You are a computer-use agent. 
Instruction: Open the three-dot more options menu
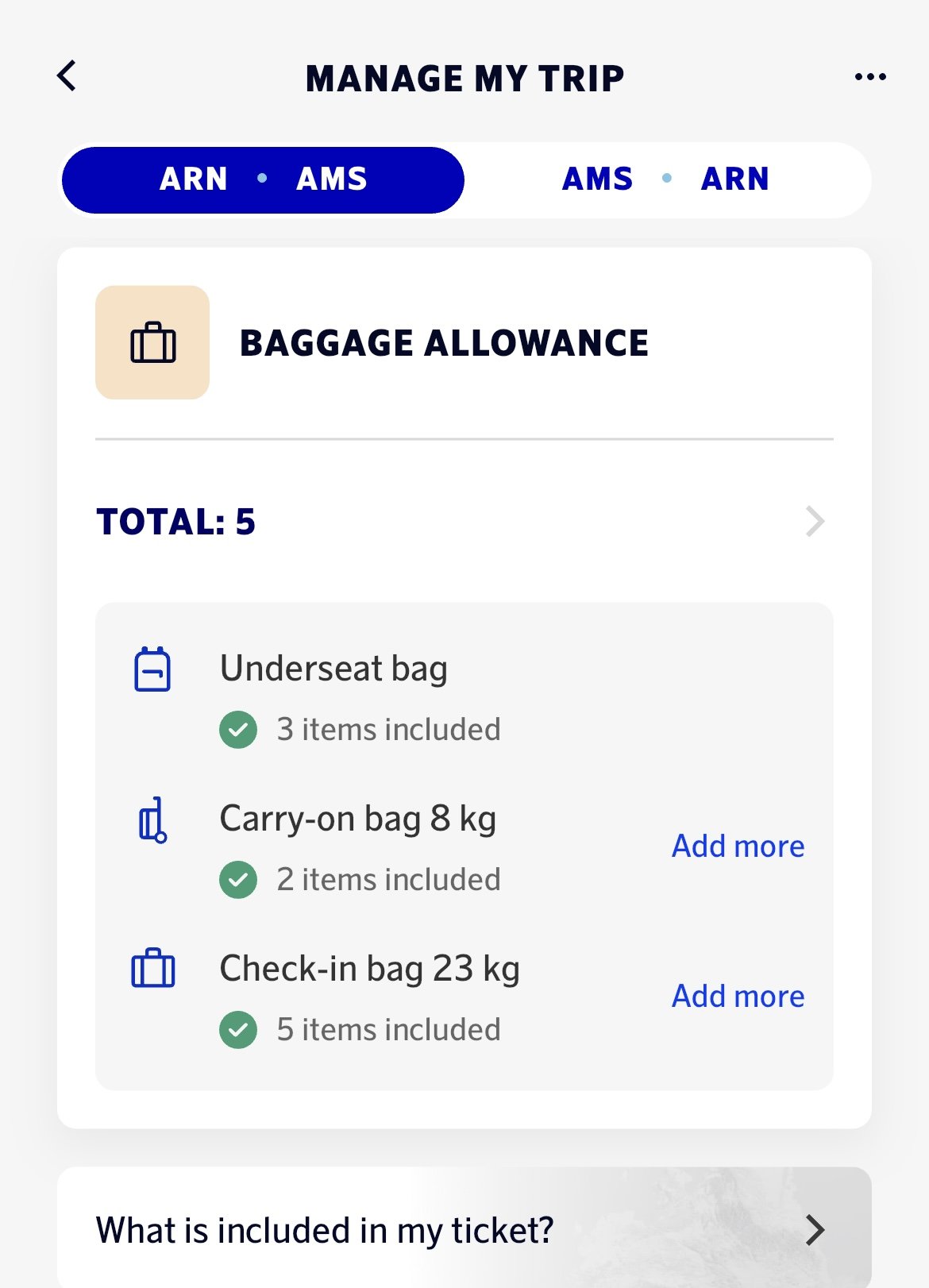pos(870,77)
